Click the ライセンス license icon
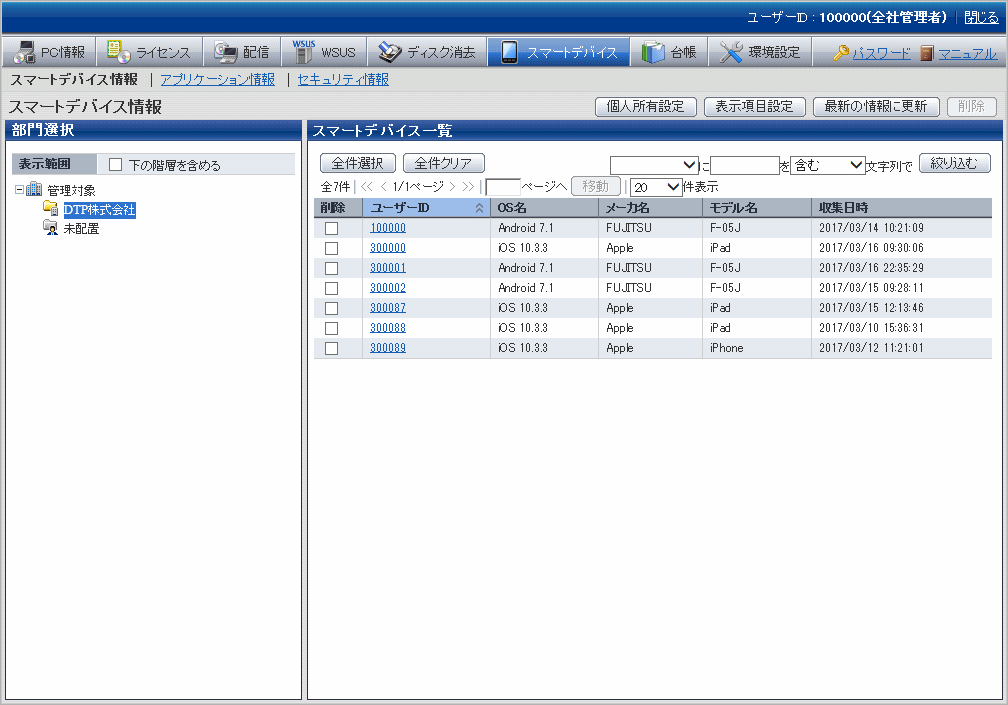Viewport: 1008px width, 705px height. 118,52
